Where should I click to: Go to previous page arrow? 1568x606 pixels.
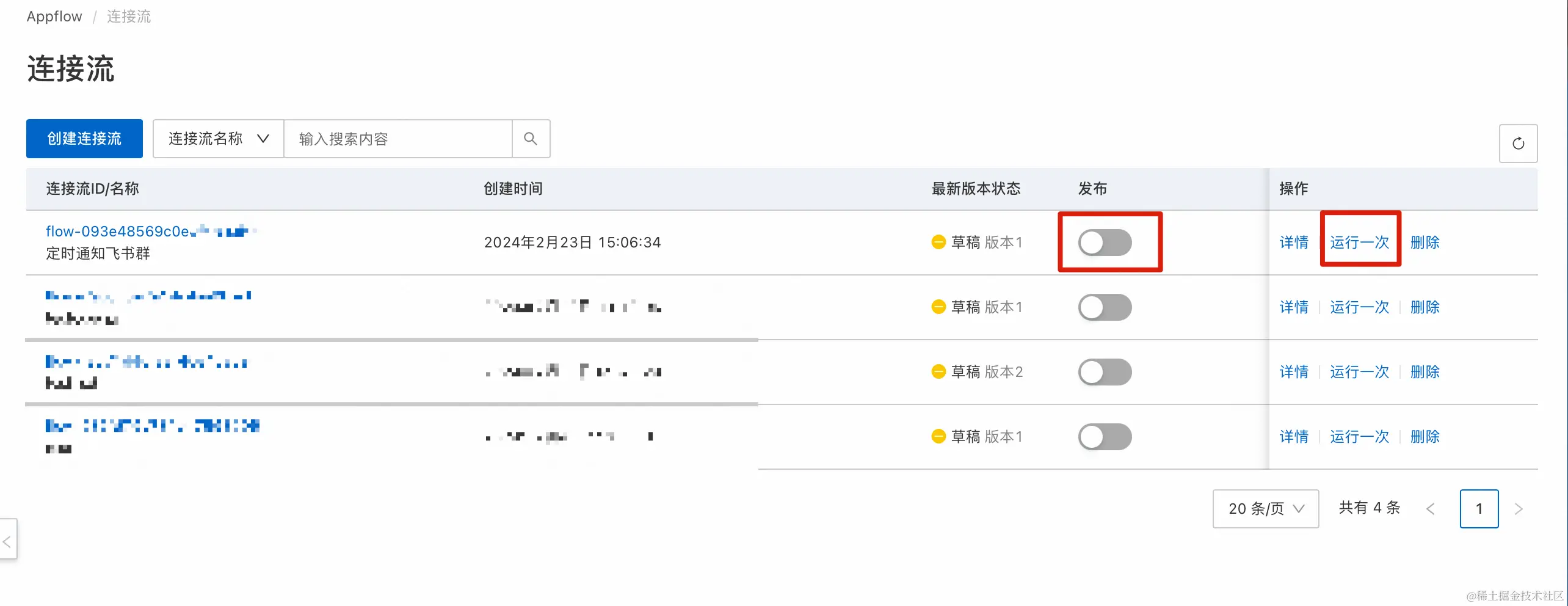coord(1431,509)
